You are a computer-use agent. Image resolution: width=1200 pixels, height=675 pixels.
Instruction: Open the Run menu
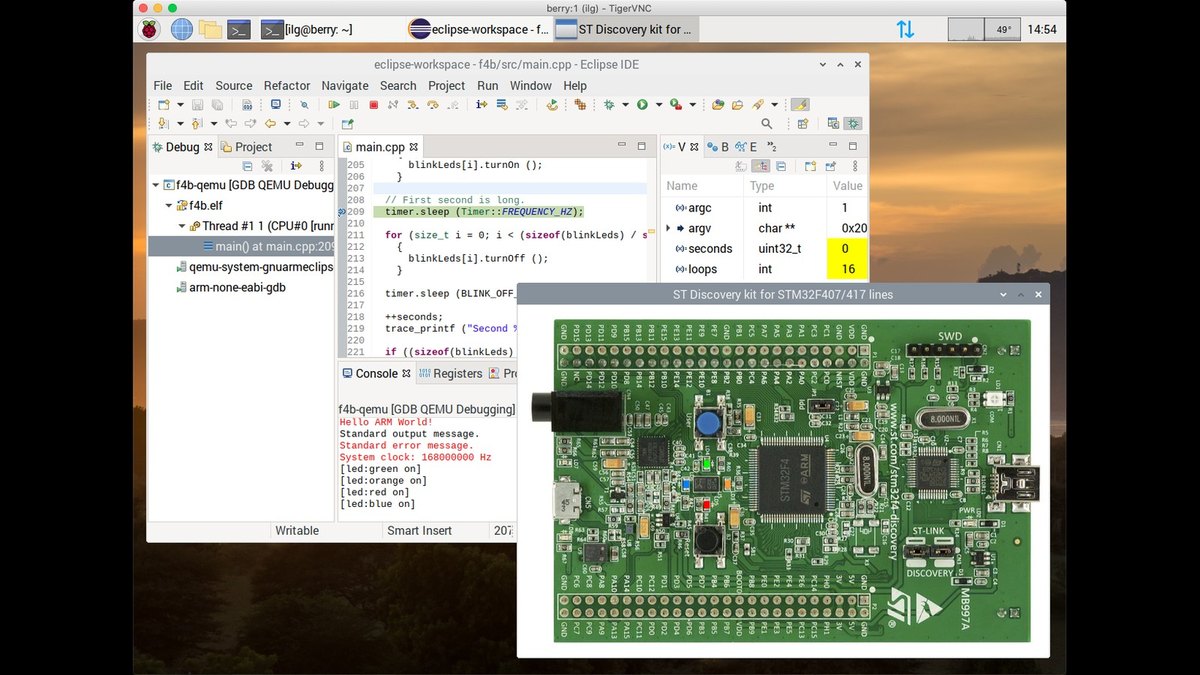[487, 85]
